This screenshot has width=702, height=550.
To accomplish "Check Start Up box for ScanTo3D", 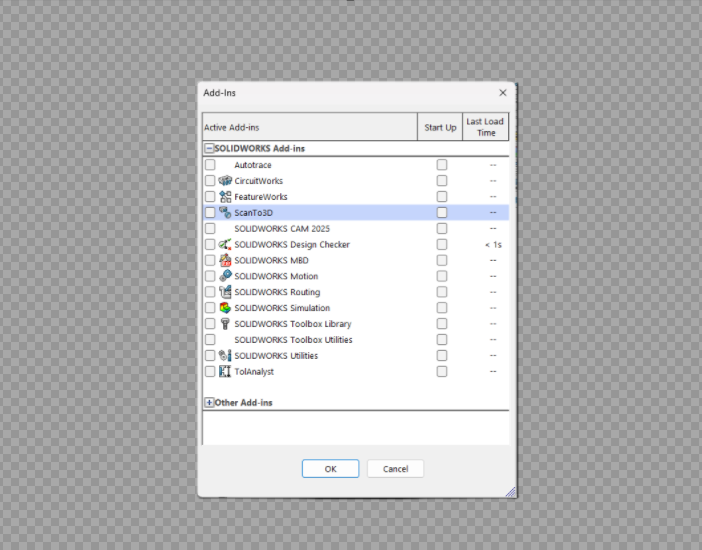I will pos(442,212).
